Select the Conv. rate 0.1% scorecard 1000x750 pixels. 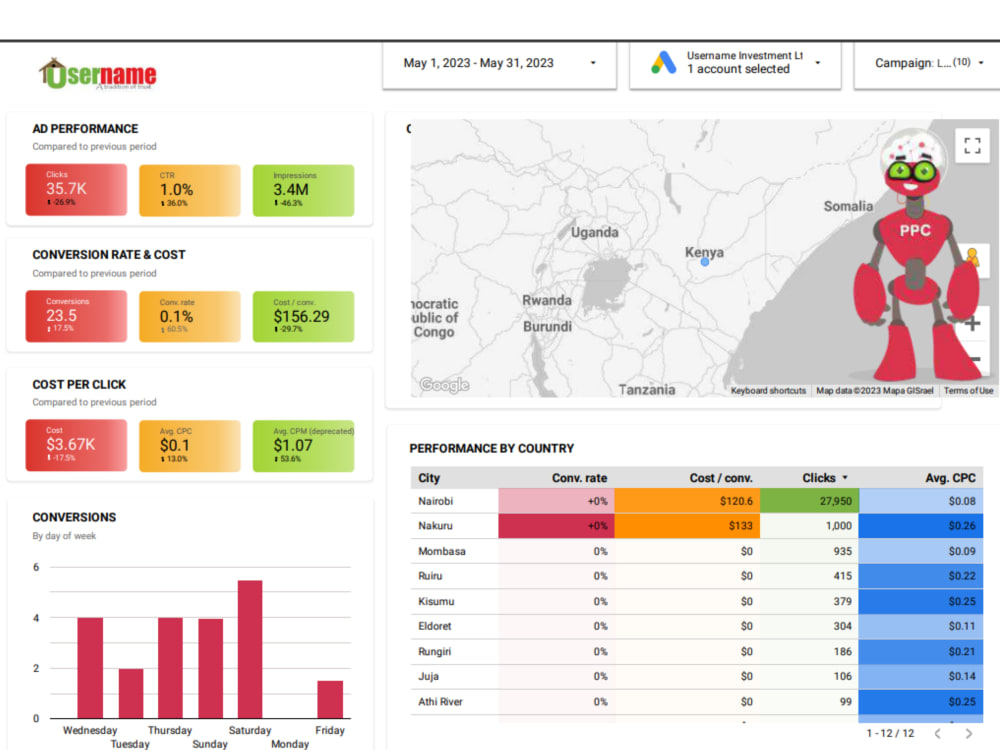tap(190, 316)
